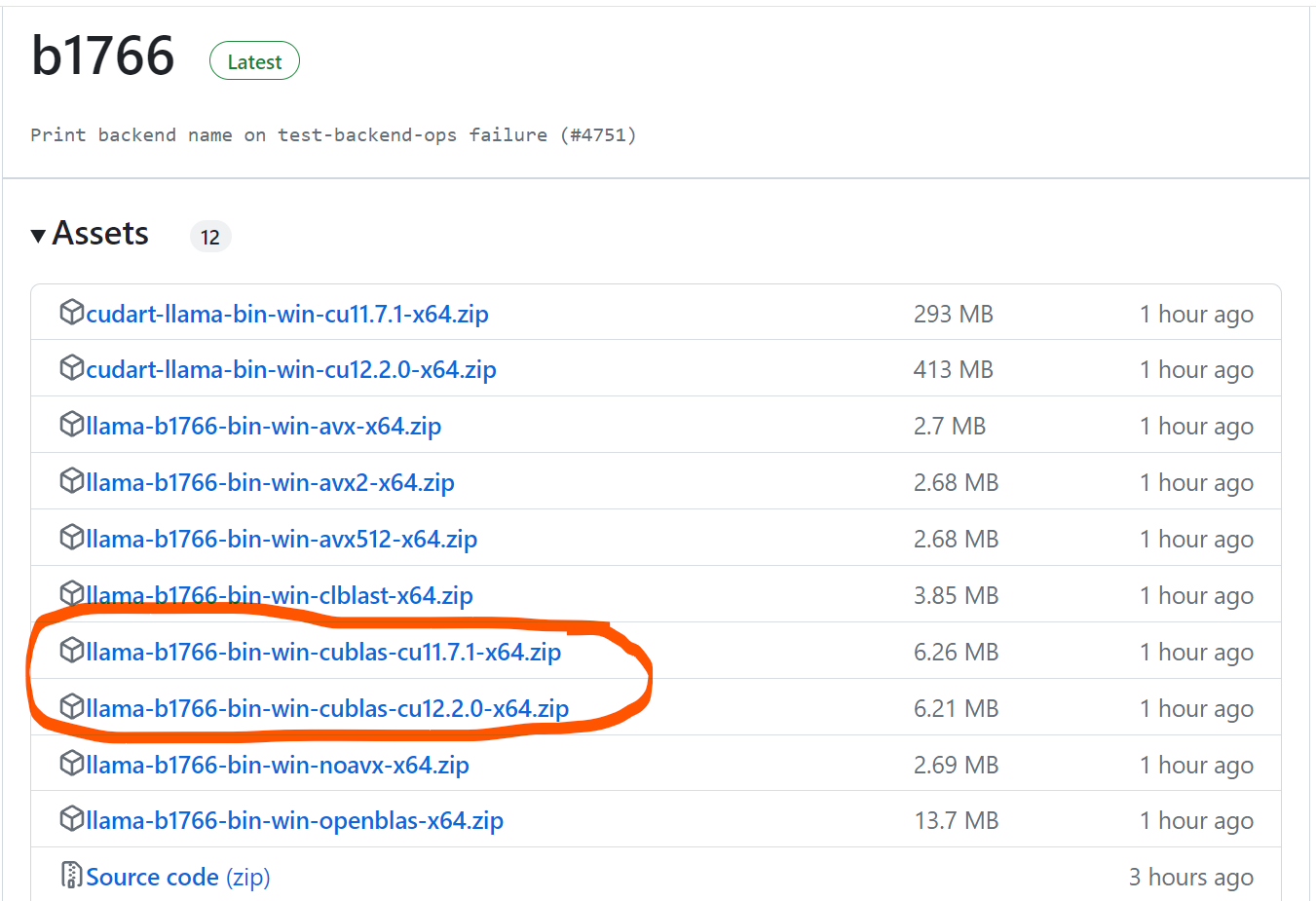
Task: Click the 6.21 MB file size
Action: point(957,708)
